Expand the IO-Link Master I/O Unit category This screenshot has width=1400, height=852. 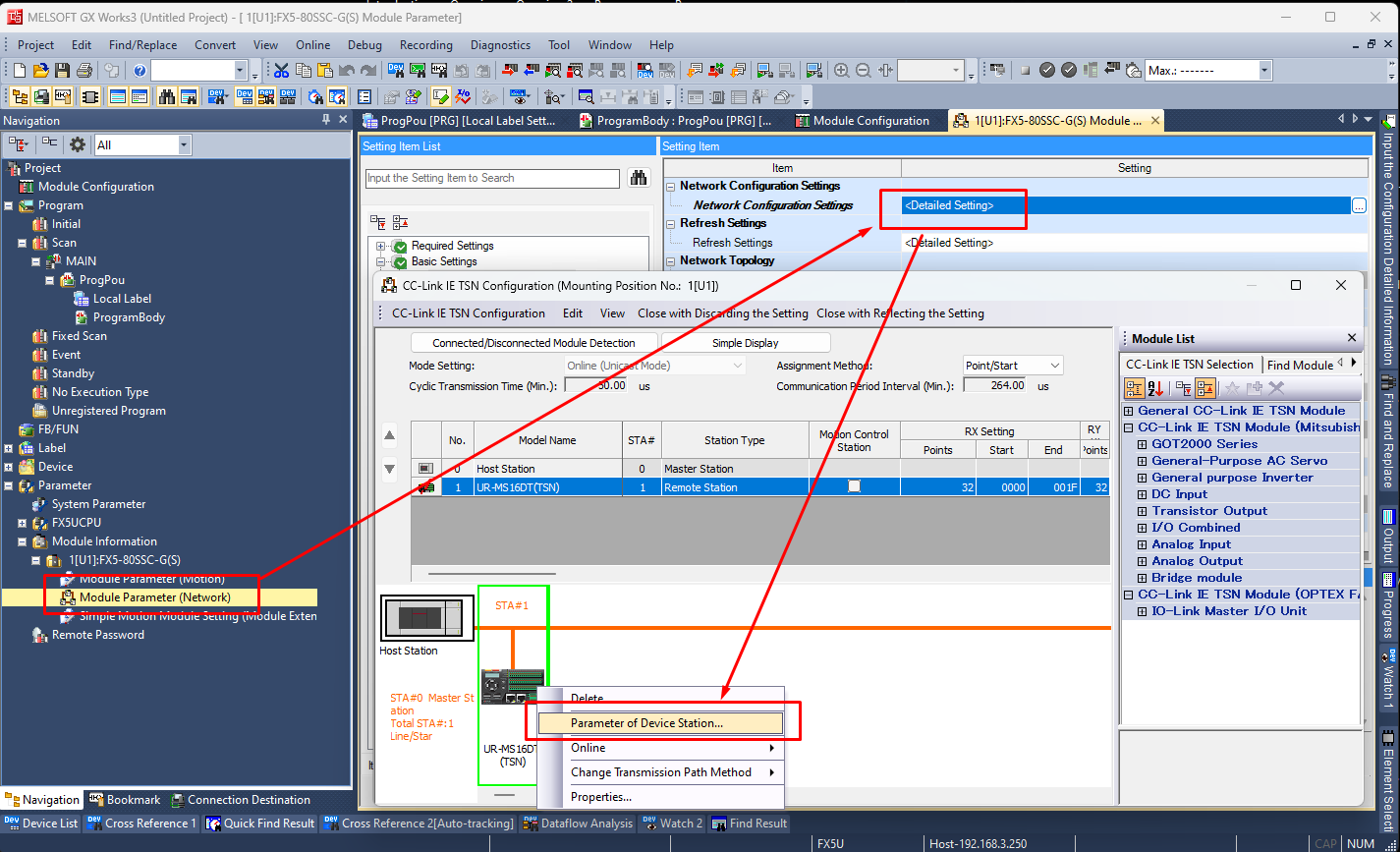pyautogui.click(x=1143, y=611)
